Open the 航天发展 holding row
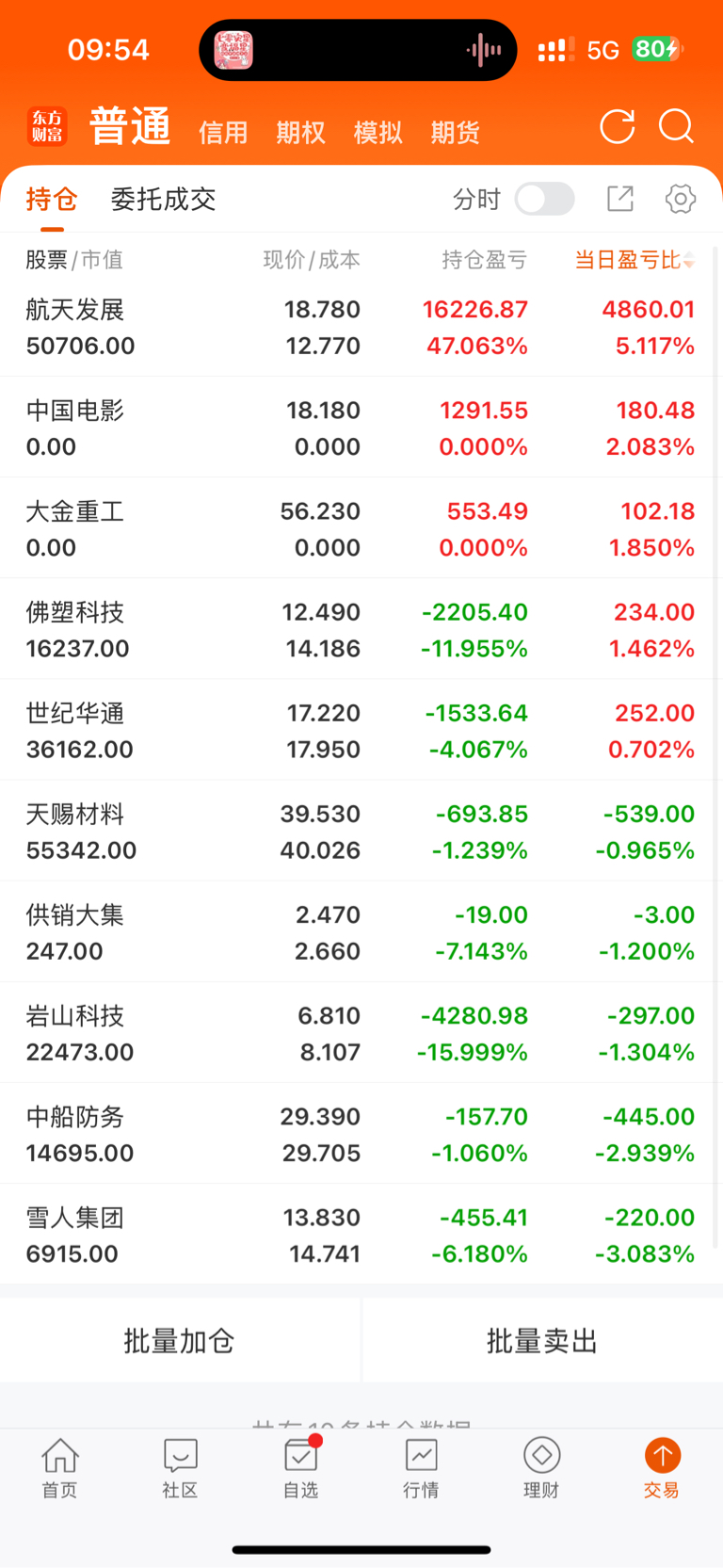This screenshot has height=1568, width=723. 361,328
